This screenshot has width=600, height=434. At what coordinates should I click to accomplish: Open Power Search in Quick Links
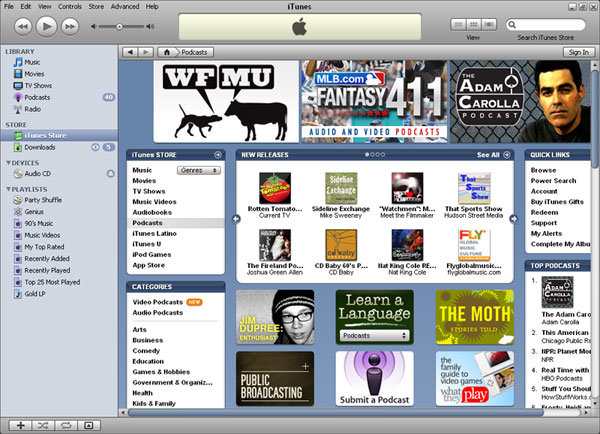[553, 181]
